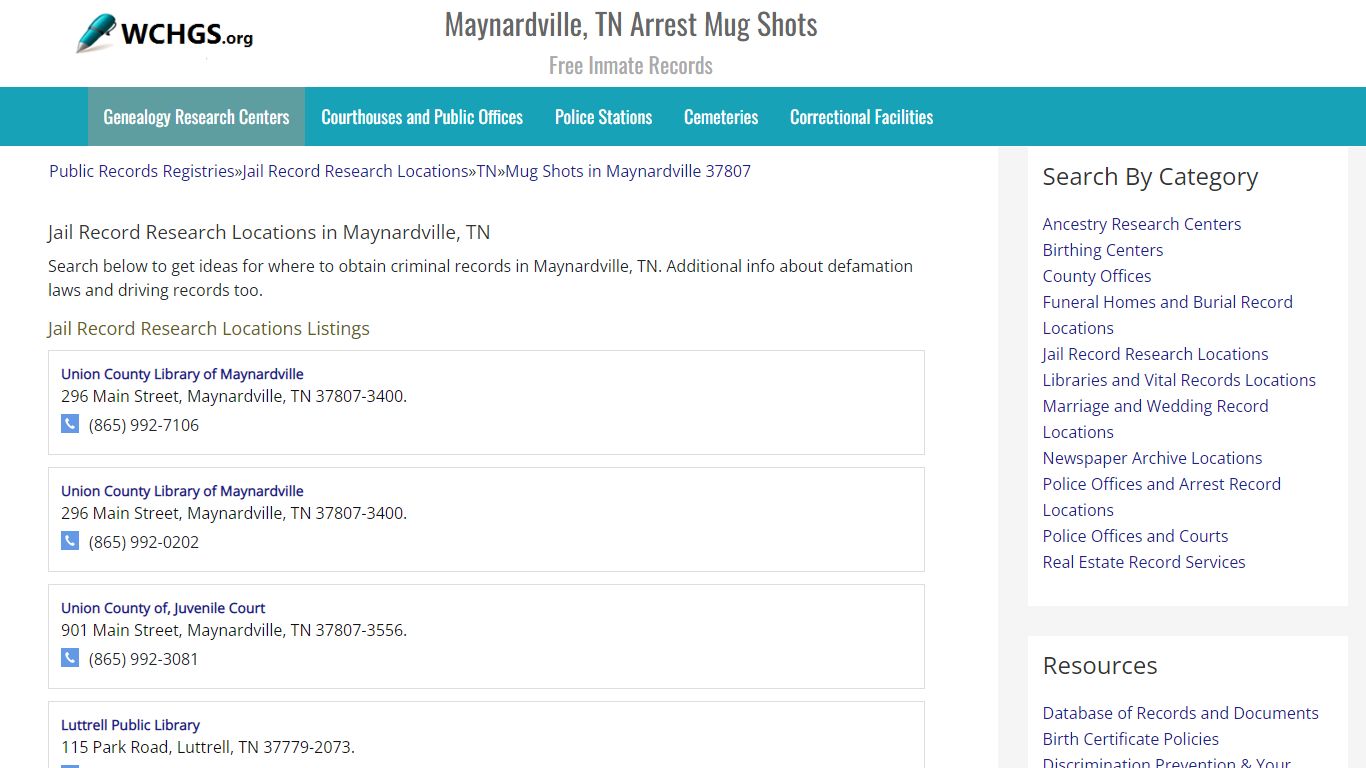Viewport: 1366px width, 768px height.
Task: Open Police Offices and Courts category
Action: click(x=1135, y=536)
